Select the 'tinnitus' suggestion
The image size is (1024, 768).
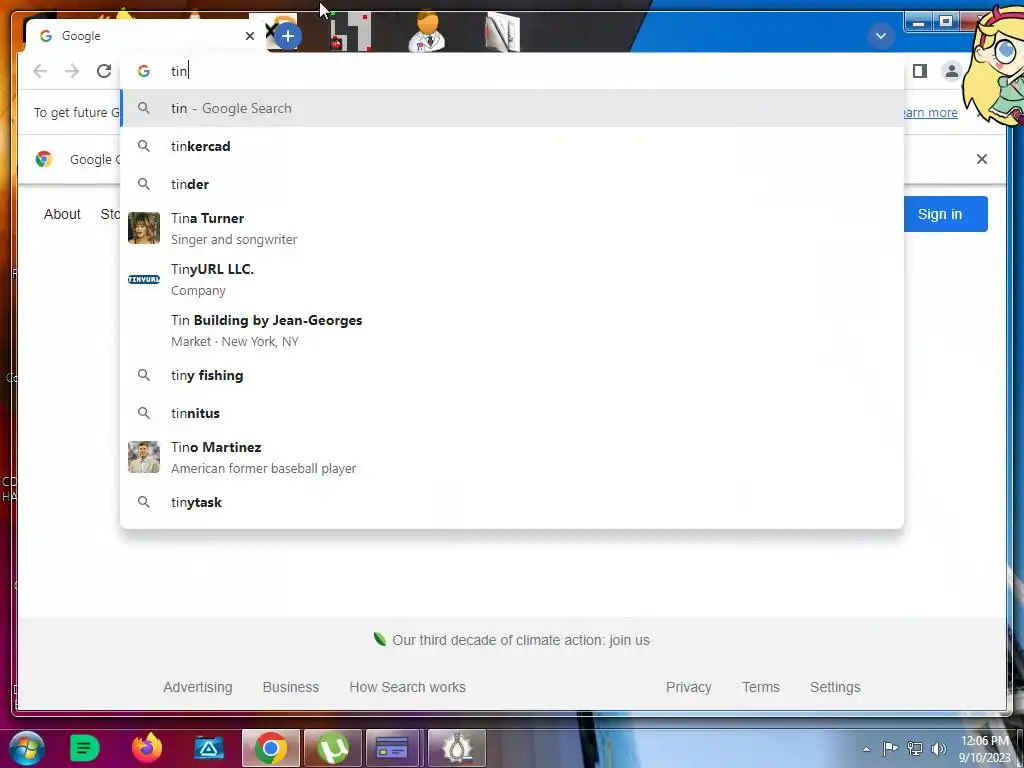click(512, 413)
